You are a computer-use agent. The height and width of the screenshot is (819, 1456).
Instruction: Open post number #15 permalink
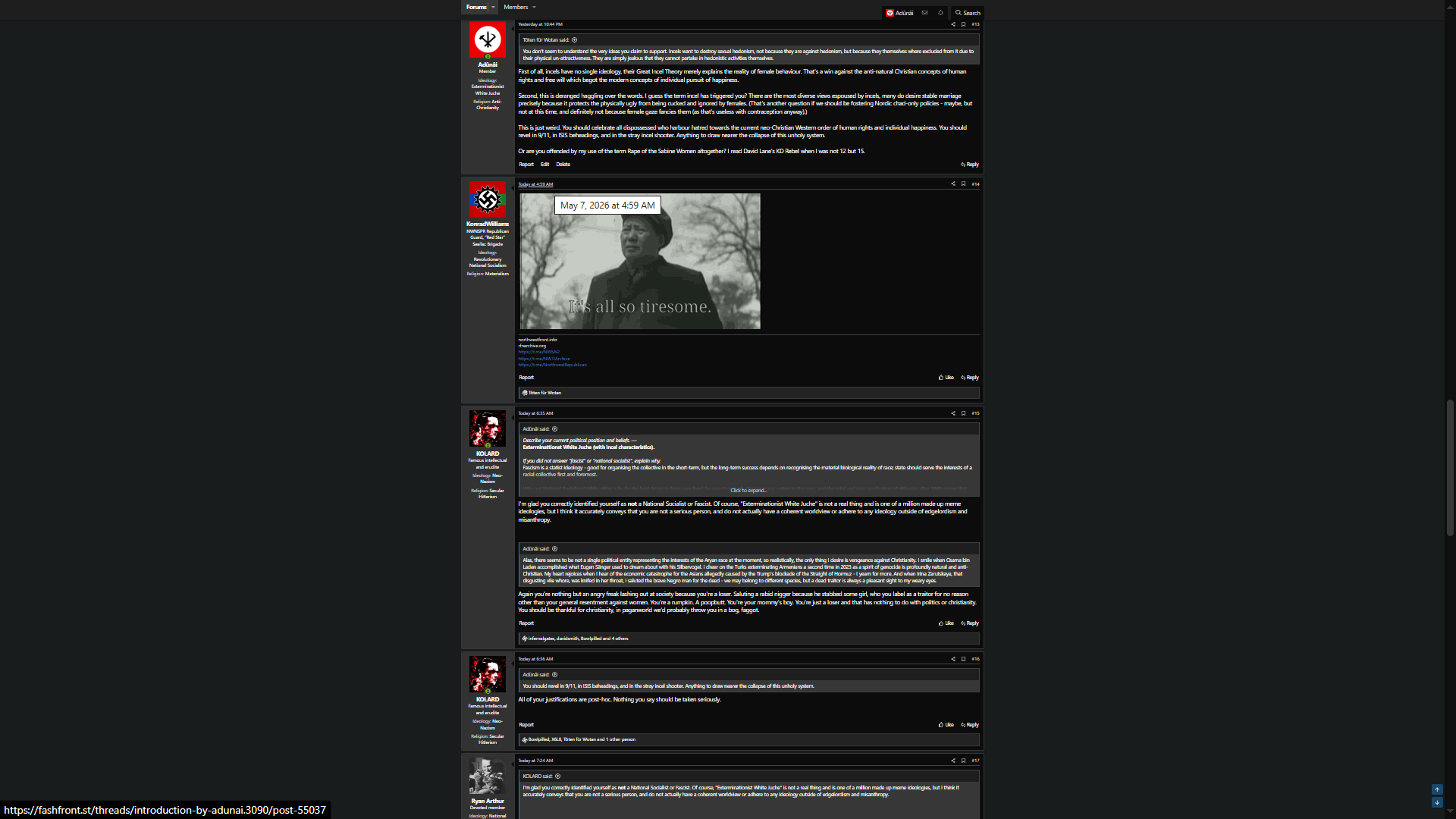click(976, 413)
